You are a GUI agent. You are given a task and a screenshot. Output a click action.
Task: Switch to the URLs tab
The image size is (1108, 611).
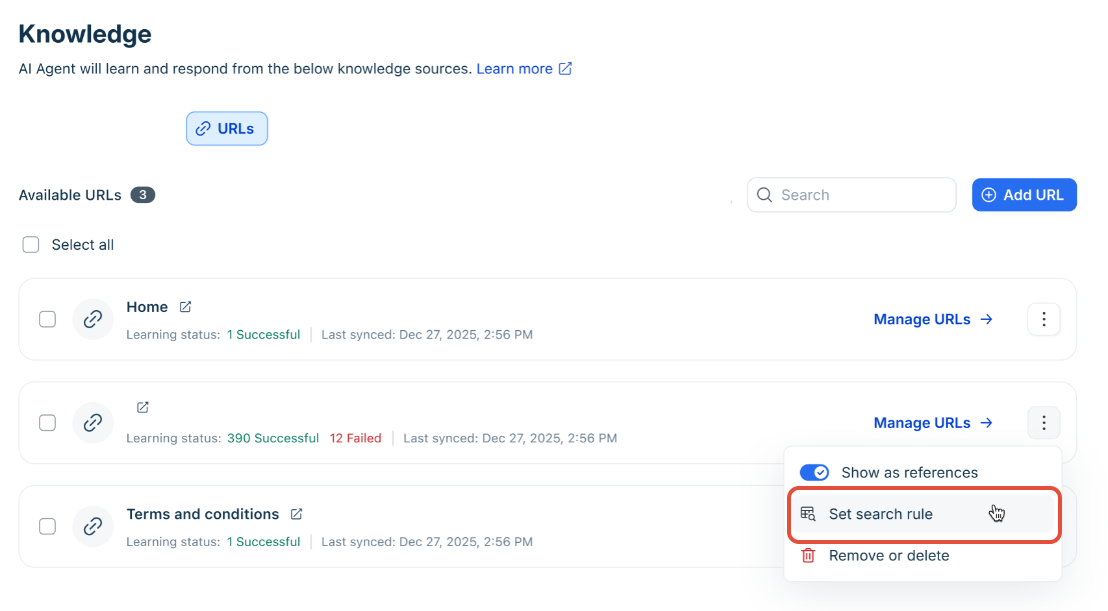click(x=227, y=129)
